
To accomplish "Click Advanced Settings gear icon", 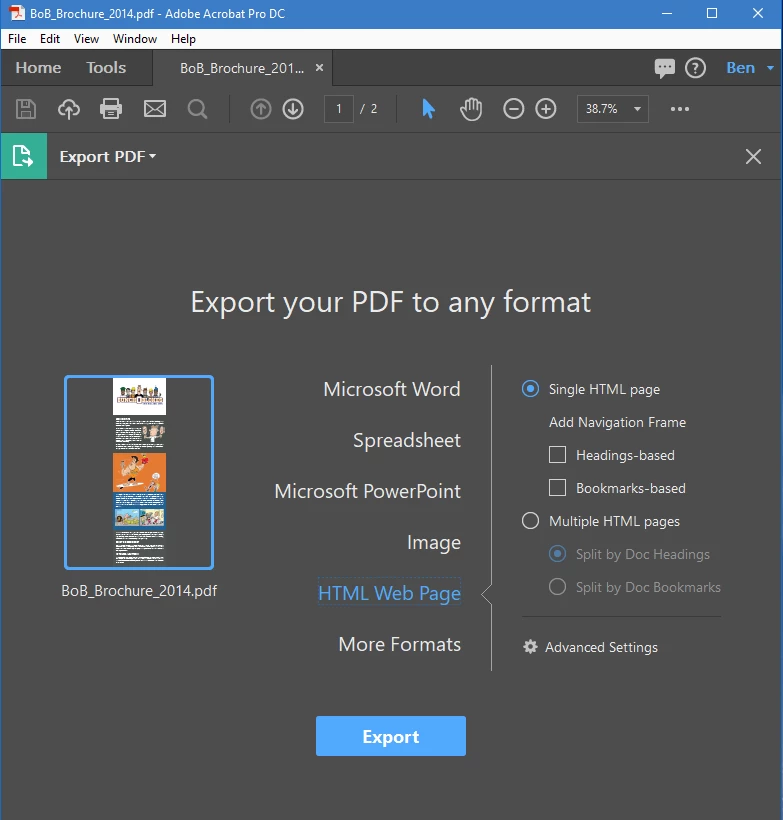I will click(x=530, y=647).
